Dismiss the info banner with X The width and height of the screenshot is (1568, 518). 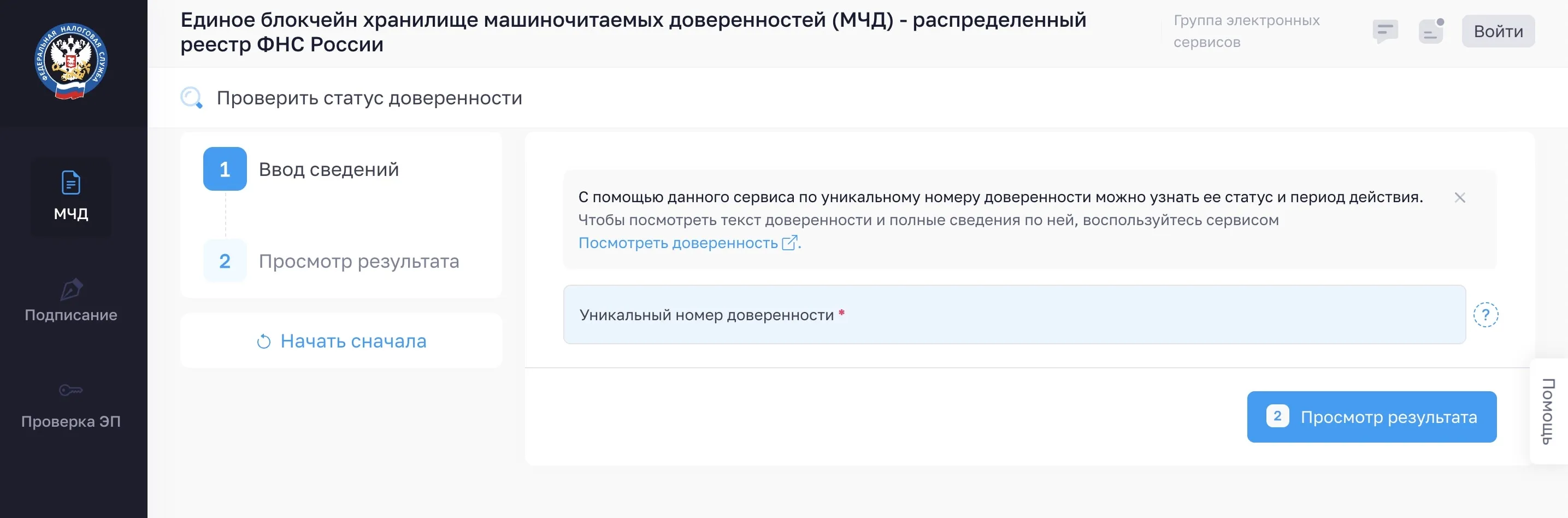[x=1461, y=197]
